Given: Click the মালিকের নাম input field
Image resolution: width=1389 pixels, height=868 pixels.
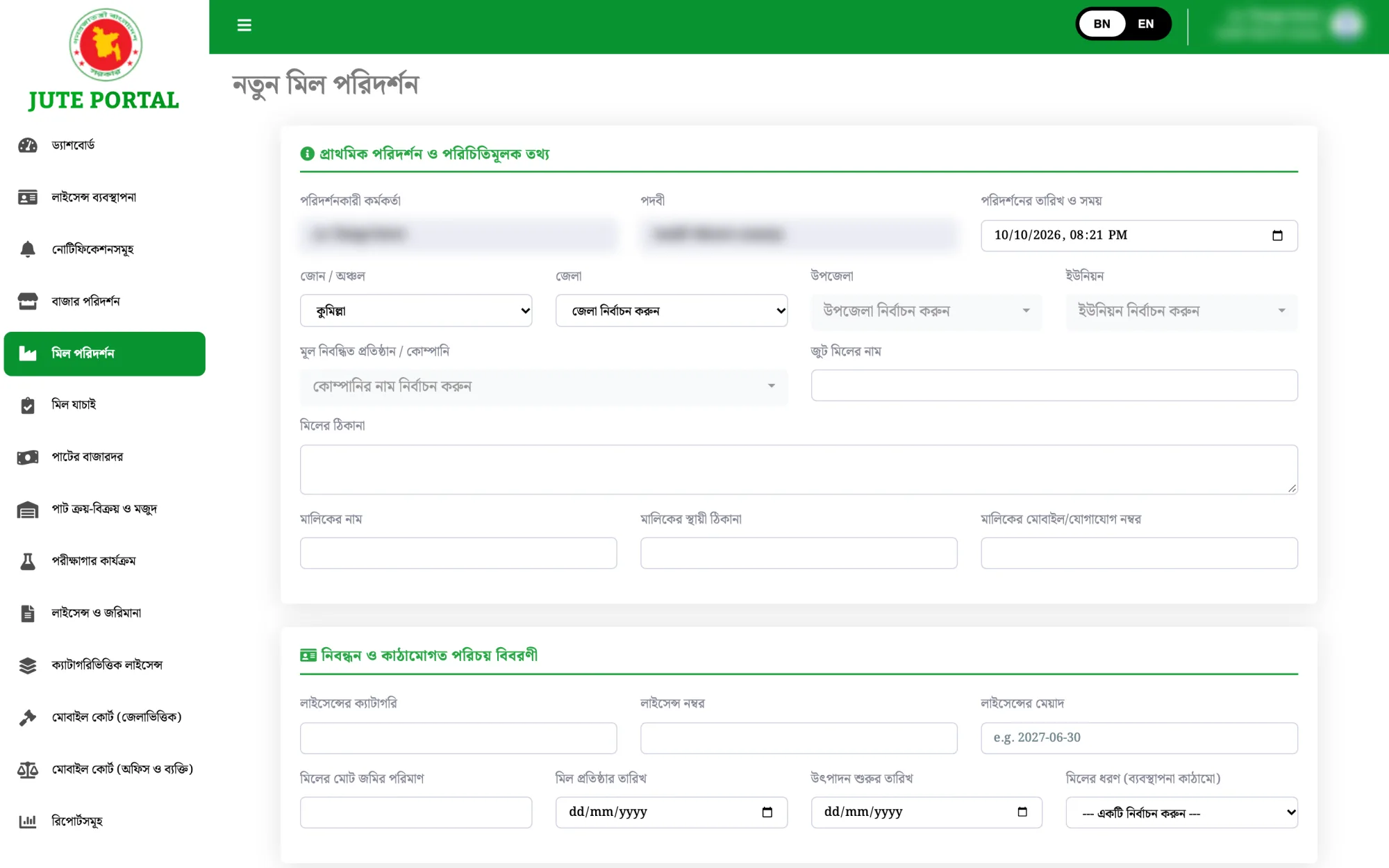Looking at the screenshot, I should pos(458,553).
